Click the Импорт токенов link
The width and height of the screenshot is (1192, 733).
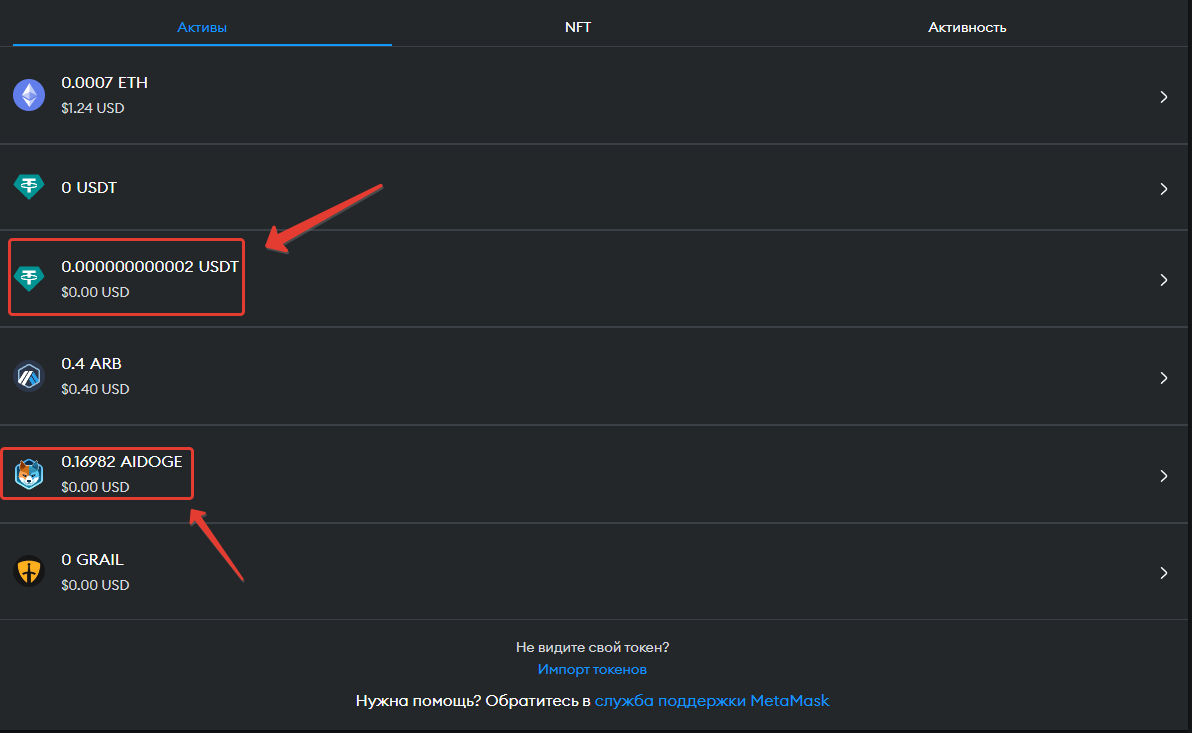pyautogui.click(x=592, y=669)
